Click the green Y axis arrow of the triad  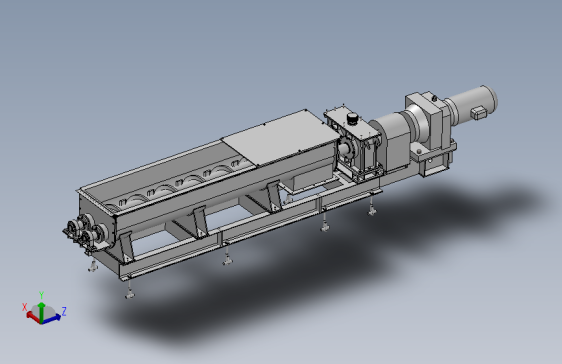42,312
